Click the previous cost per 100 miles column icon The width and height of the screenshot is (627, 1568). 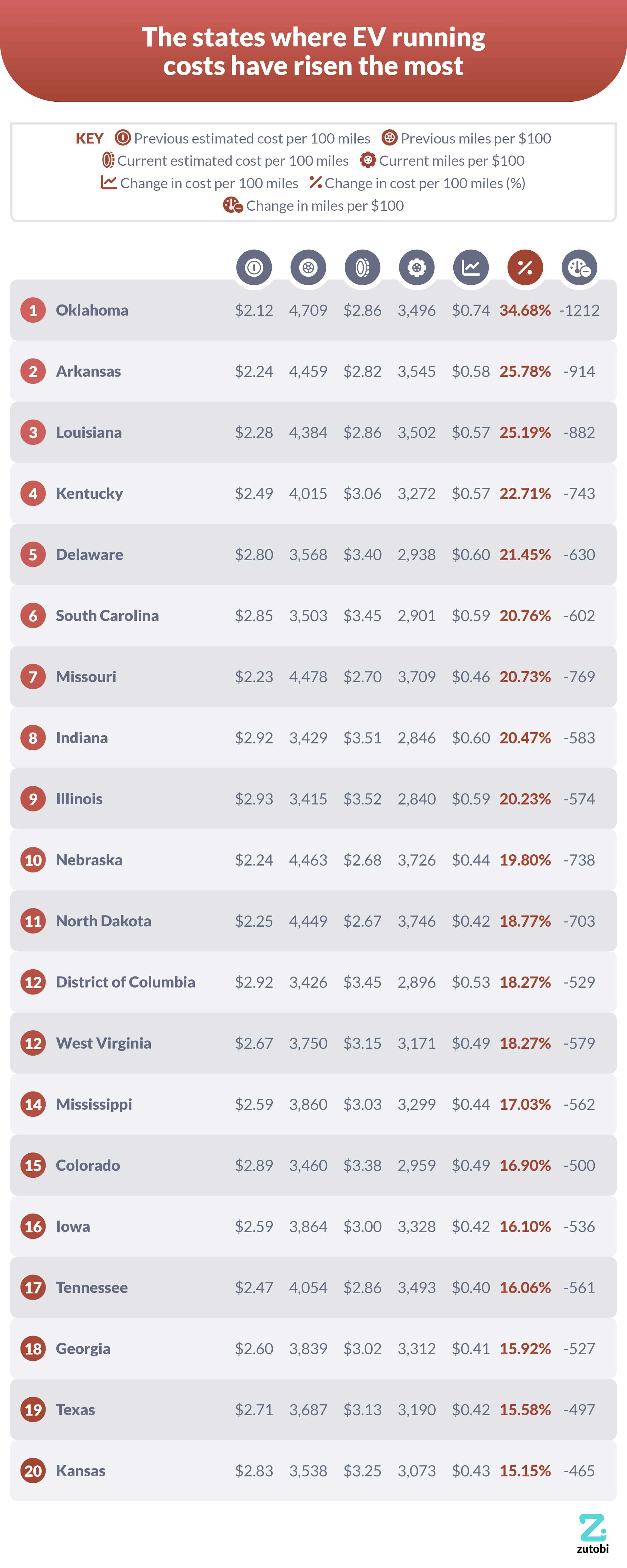[x=254, y=267]
